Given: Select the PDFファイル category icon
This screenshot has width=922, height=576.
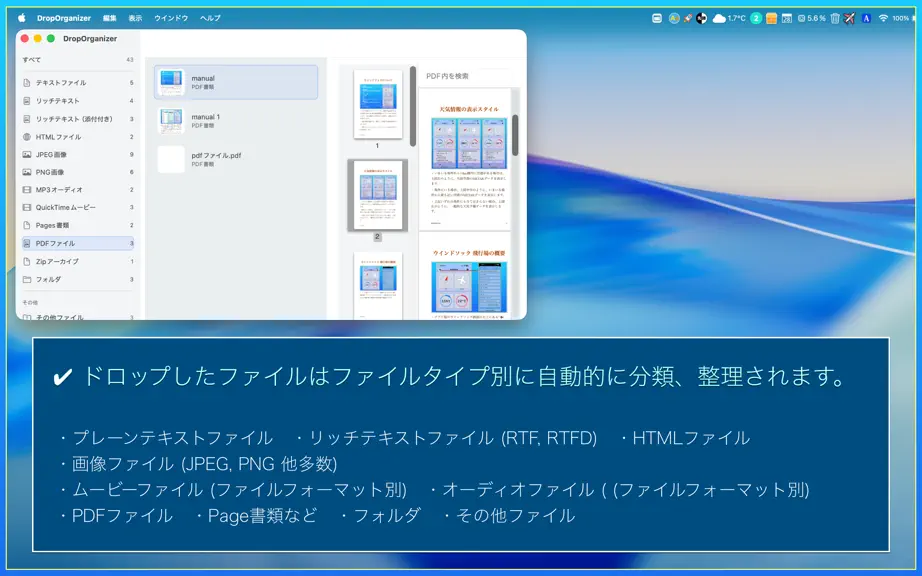Looking at the screenshot, I should (26, 243).
